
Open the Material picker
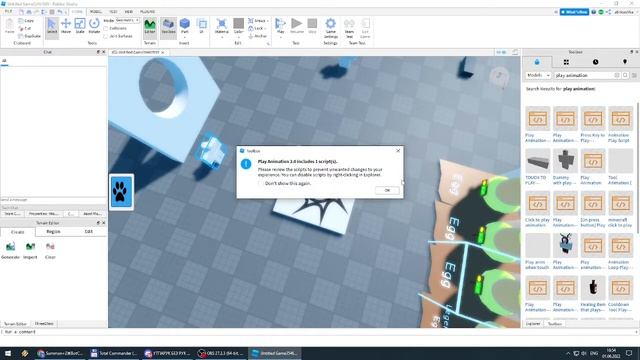222,25
